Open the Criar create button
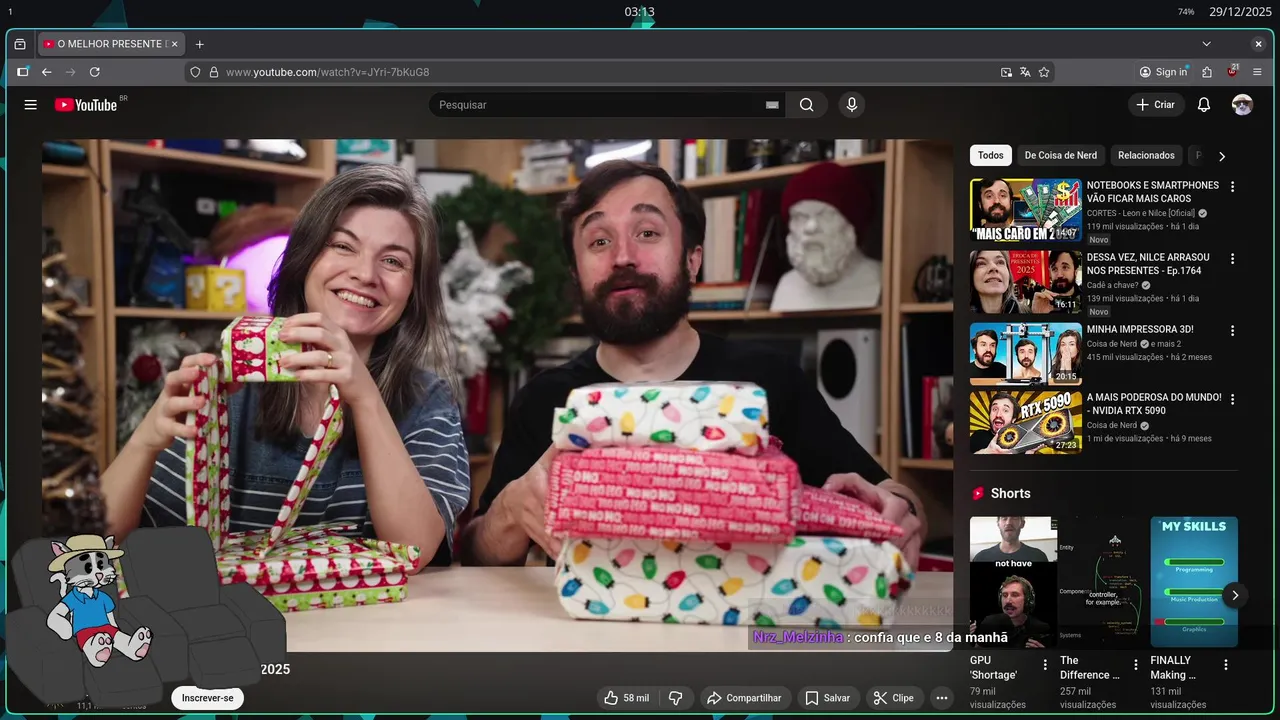The image size is (1280, 720). point(1156,105)
